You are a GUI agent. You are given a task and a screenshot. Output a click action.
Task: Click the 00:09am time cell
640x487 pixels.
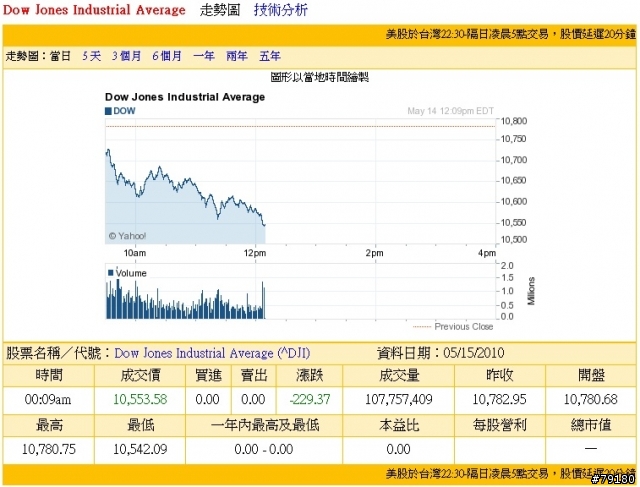pos(48,399)
